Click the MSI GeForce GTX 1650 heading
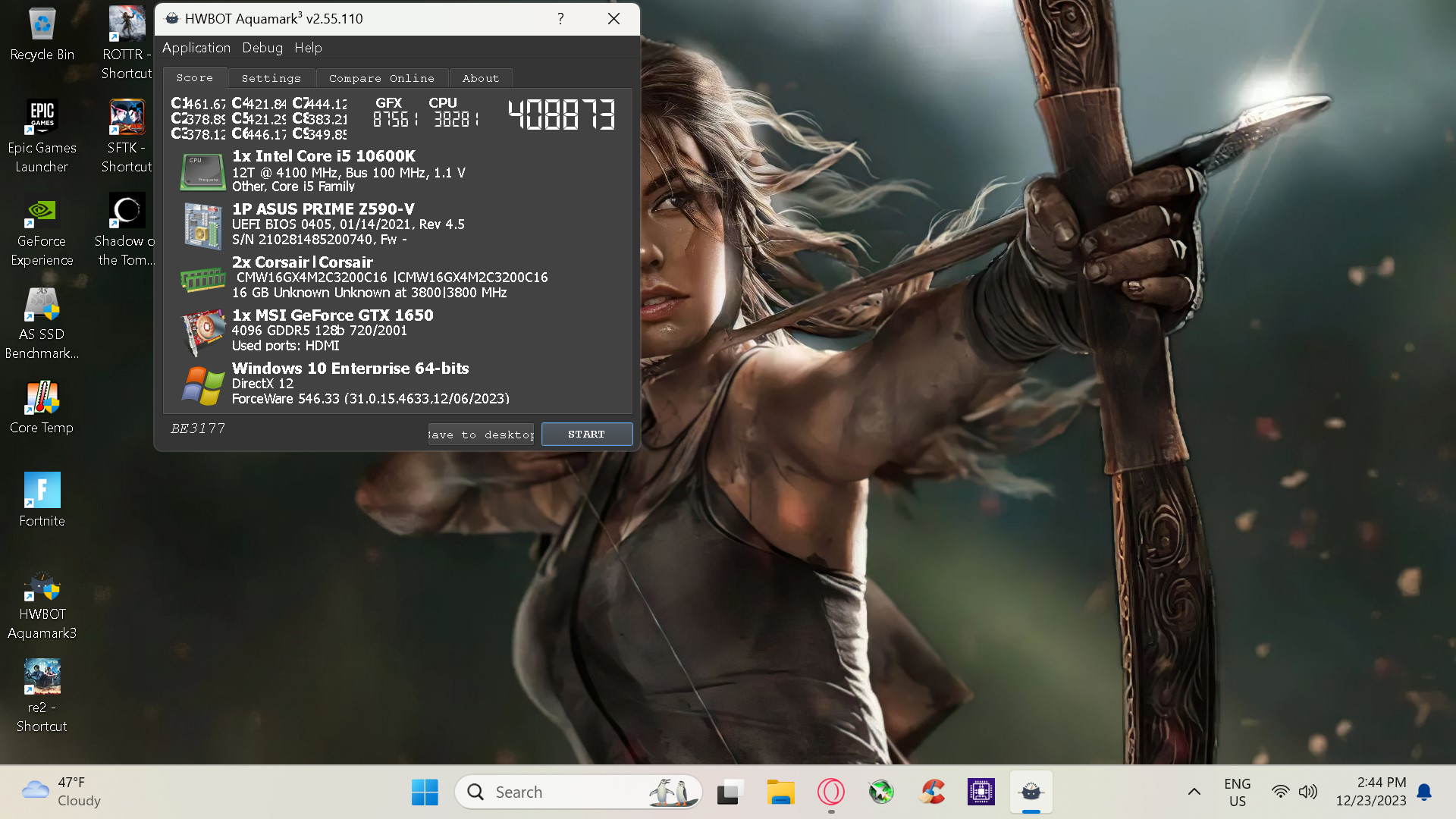 (x=333, y=315)
